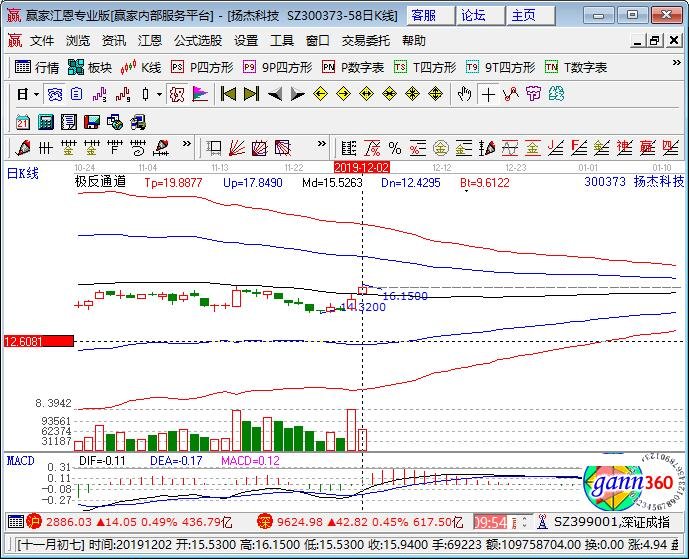The image size is (689, 559).
Task: Expand the hidden items of the top toolbar
Action: [677, 63]
